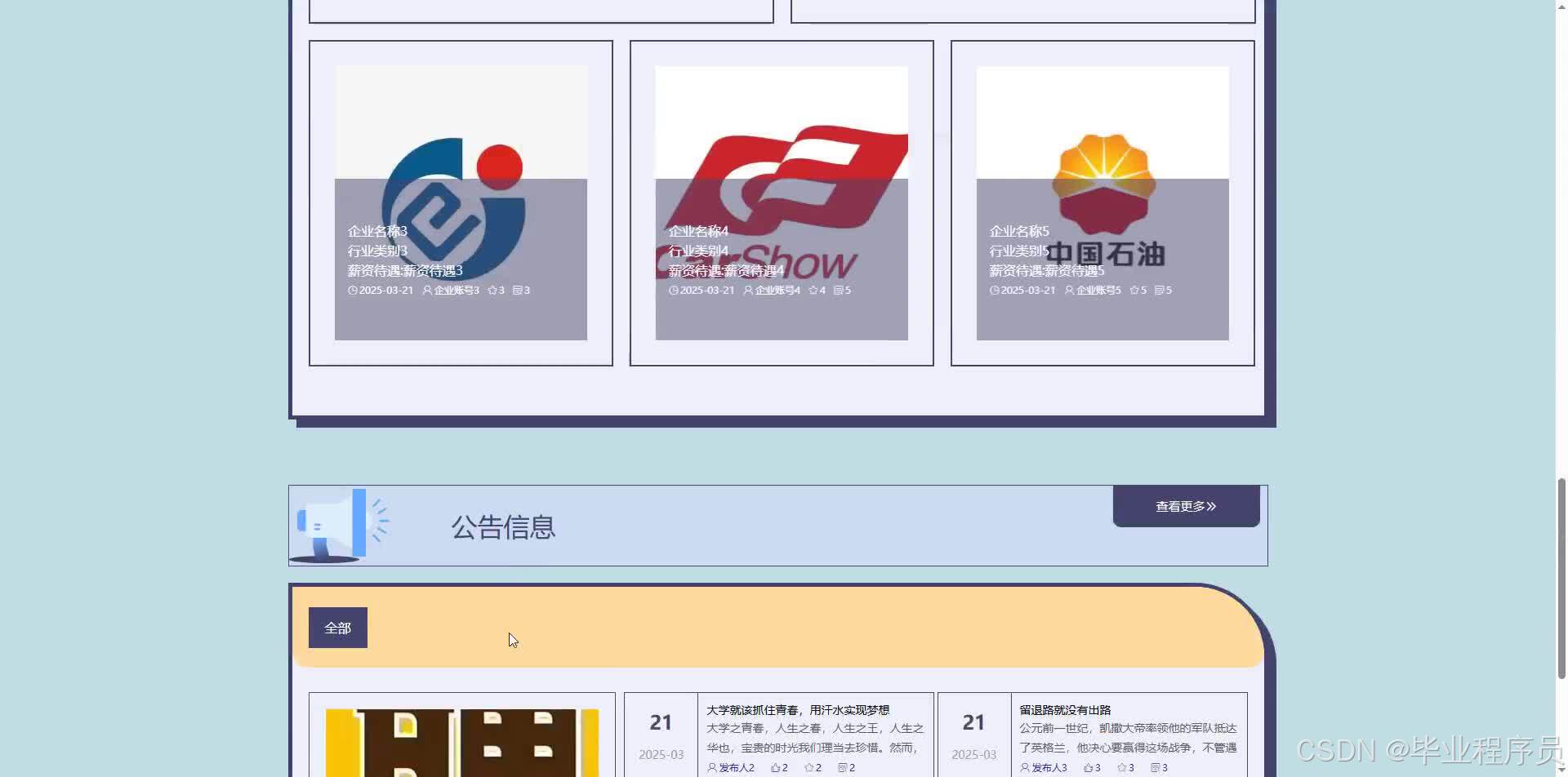1568x777 pixels.
Task: Click the user icon beside 企业账号4
Action: [748, 291]
